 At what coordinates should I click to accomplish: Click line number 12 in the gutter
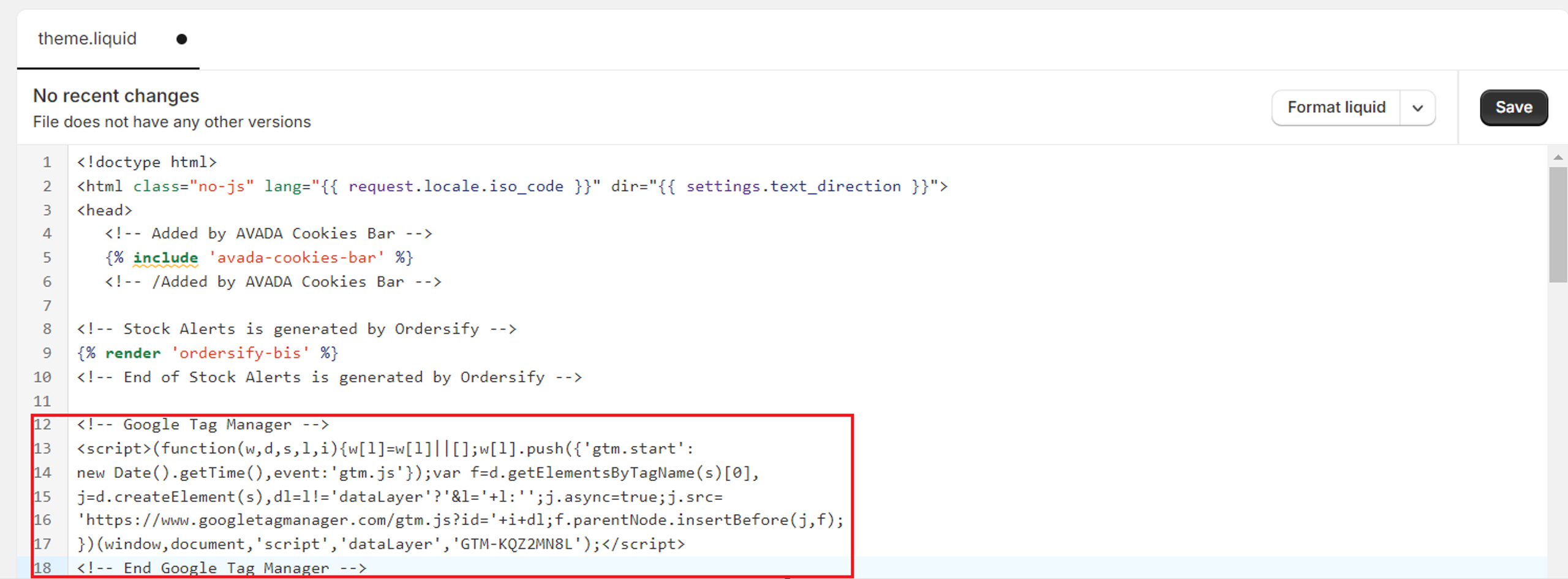point(42,425)
